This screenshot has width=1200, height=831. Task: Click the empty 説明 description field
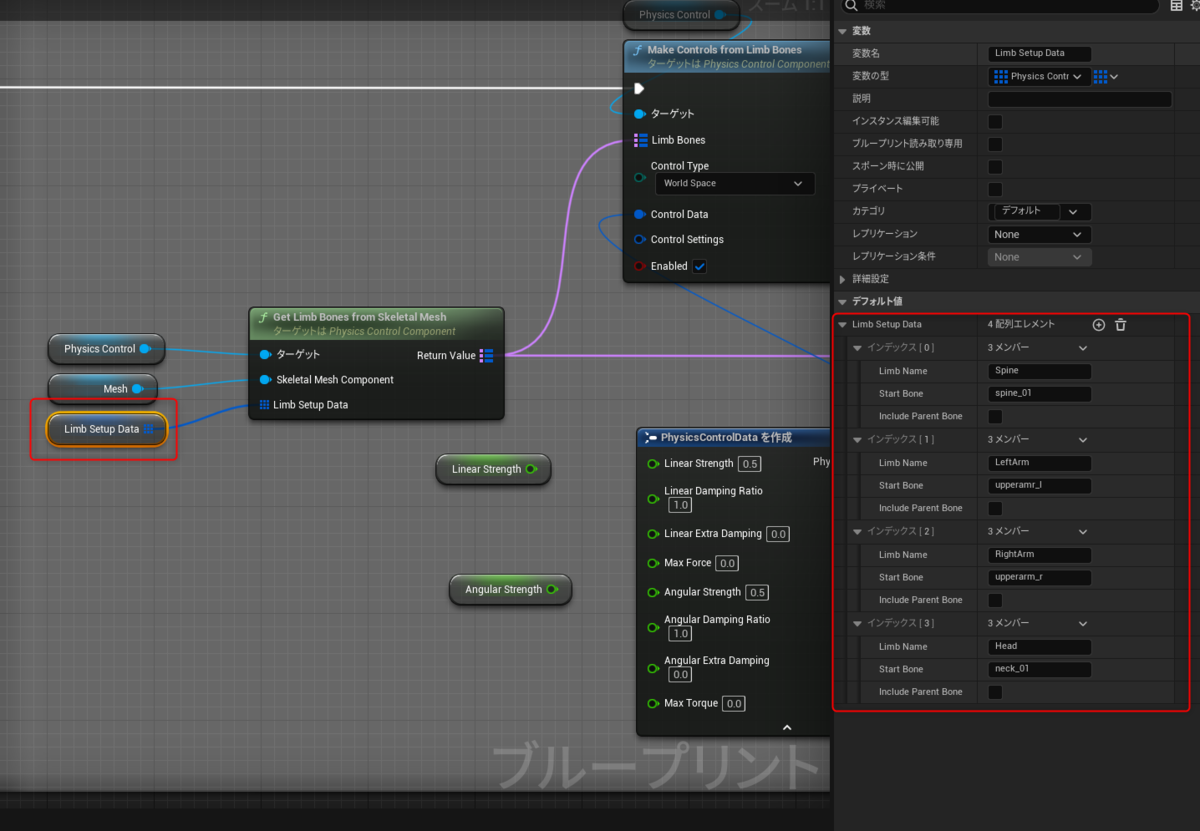click(1080, 99)
